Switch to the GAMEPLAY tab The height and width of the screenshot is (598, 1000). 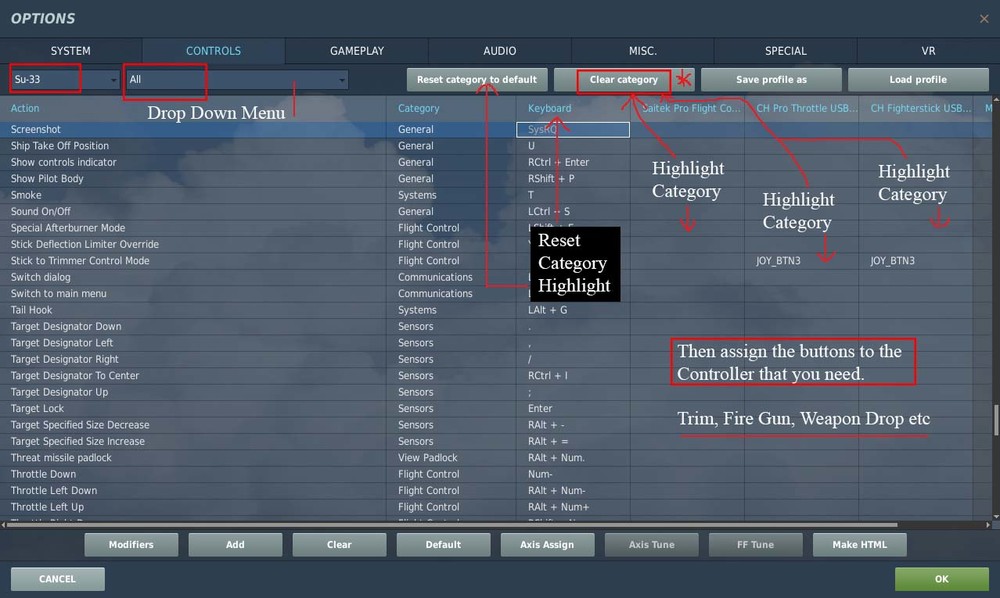pyautogui.click(x=356, y=50)
